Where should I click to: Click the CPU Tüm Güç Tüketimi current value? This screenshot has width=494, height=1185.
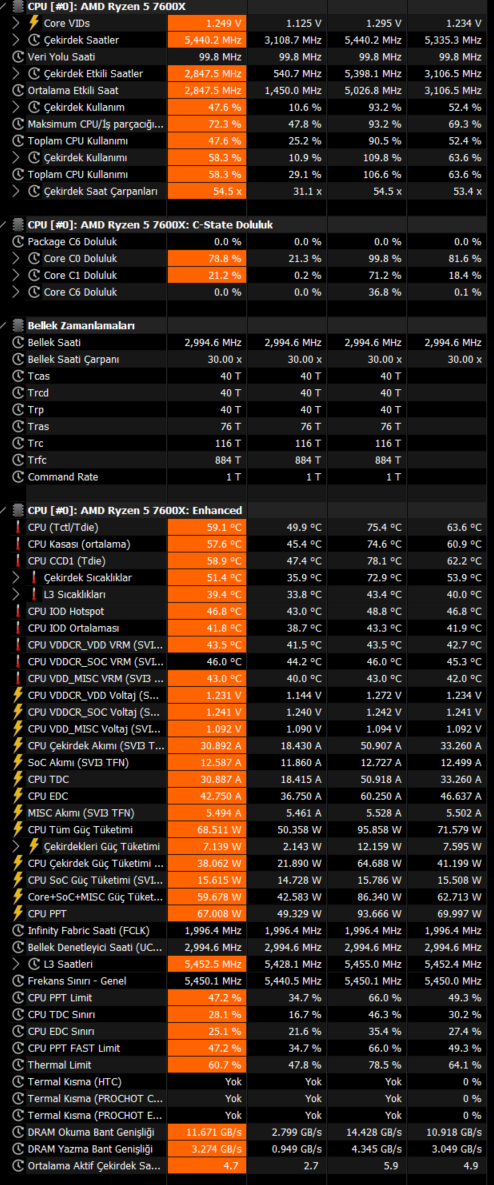click(x=207, y=829)
